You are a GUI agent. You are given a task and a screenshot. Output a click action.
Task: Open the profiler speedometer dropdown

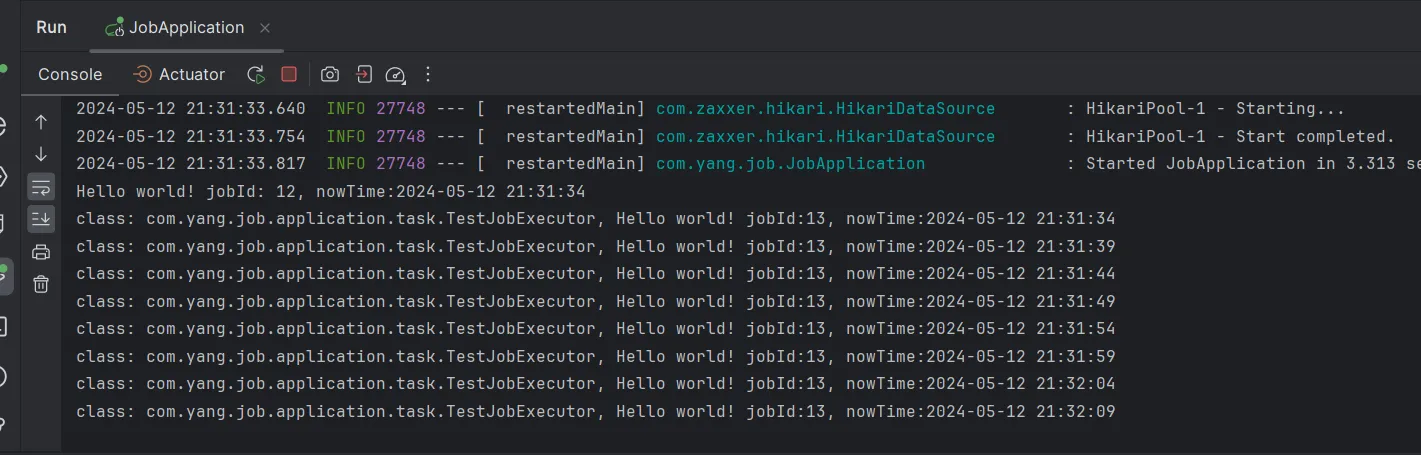pyautogui.click(x=396, y=74)
